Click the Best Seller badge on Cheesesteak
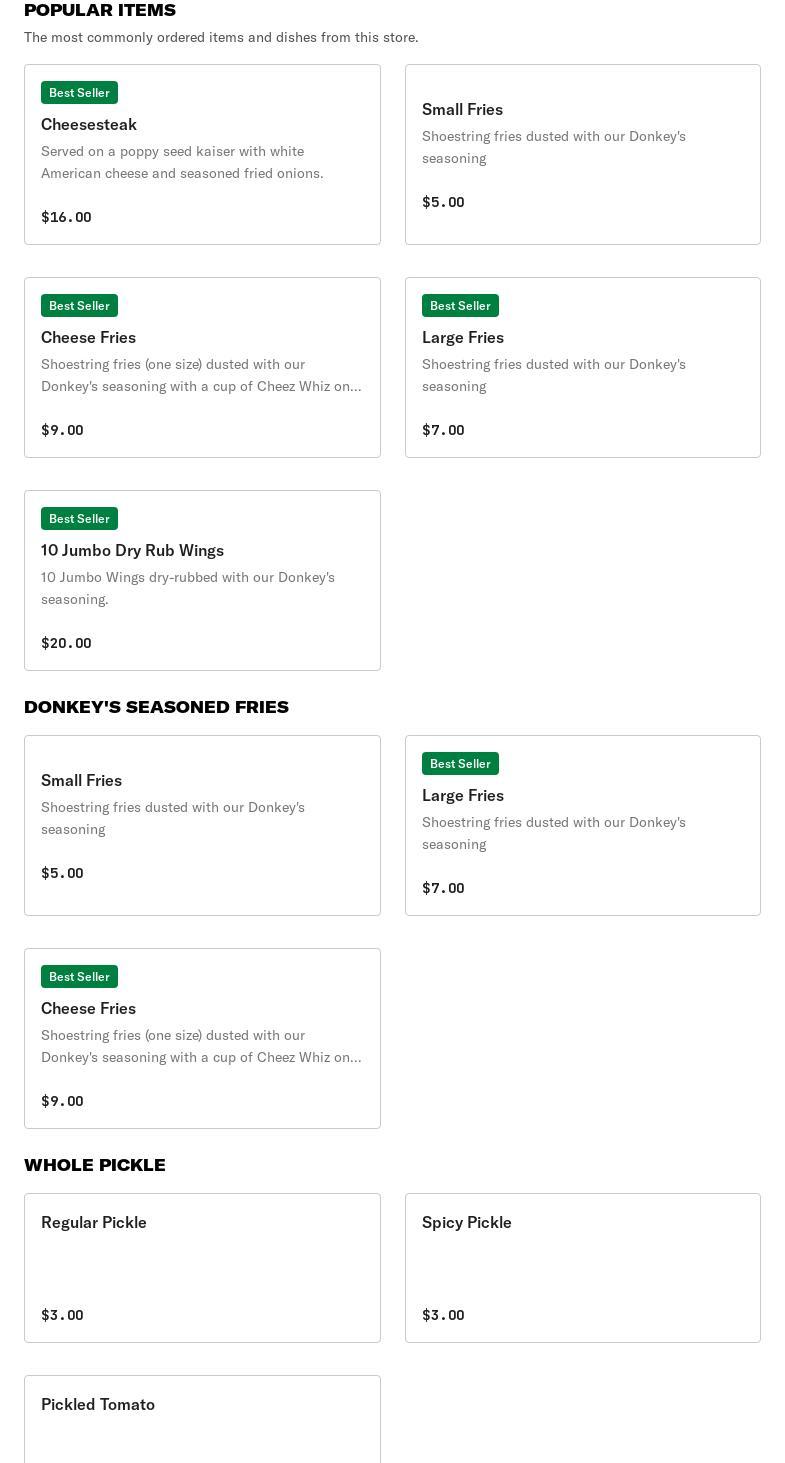Image resolution: width=785 pixels, height=1463 pixels. (x=79, y=92)
